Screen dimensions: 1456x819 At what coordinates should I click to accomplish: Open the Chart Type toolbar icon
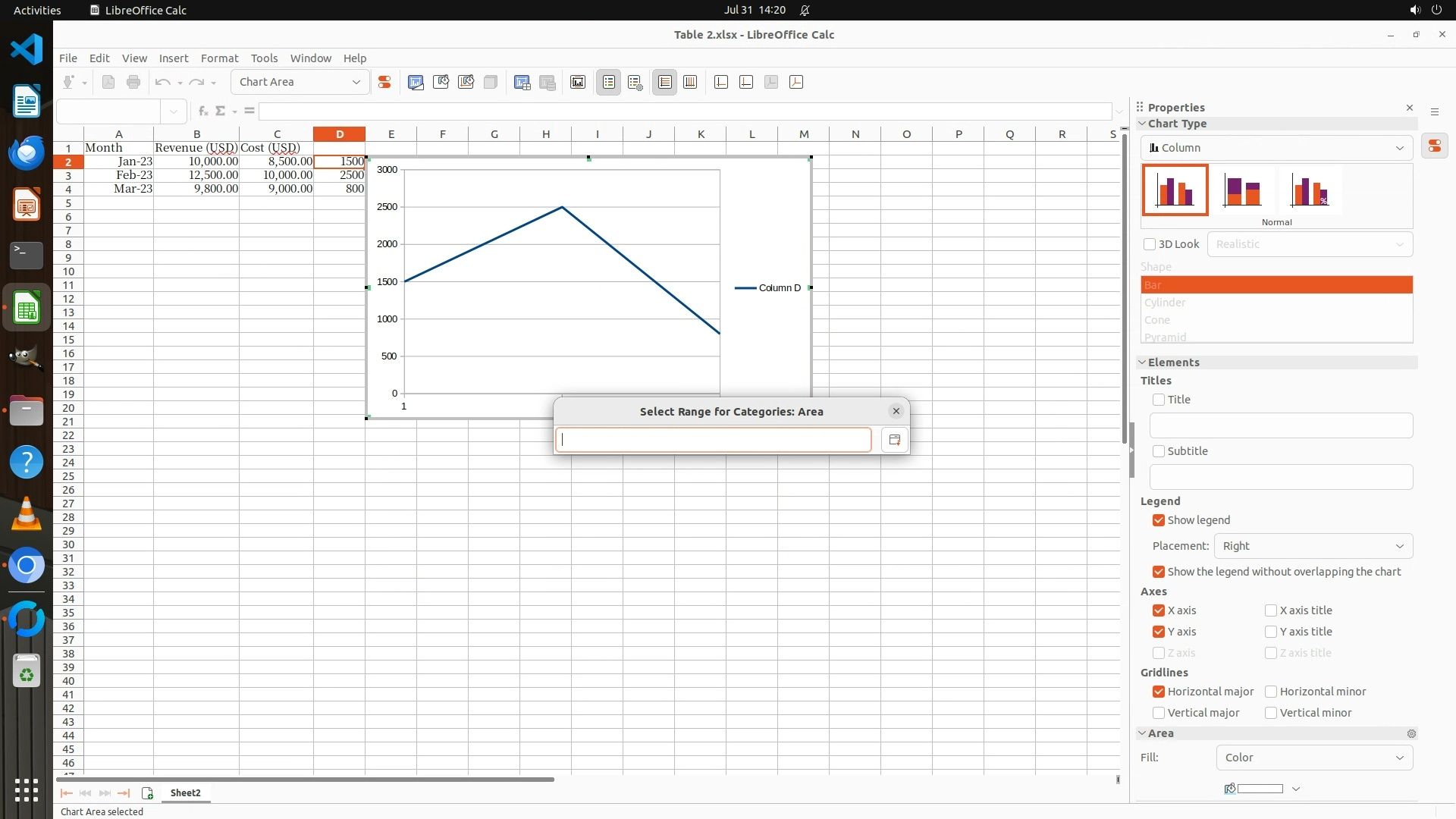click(x=416, y=83)
